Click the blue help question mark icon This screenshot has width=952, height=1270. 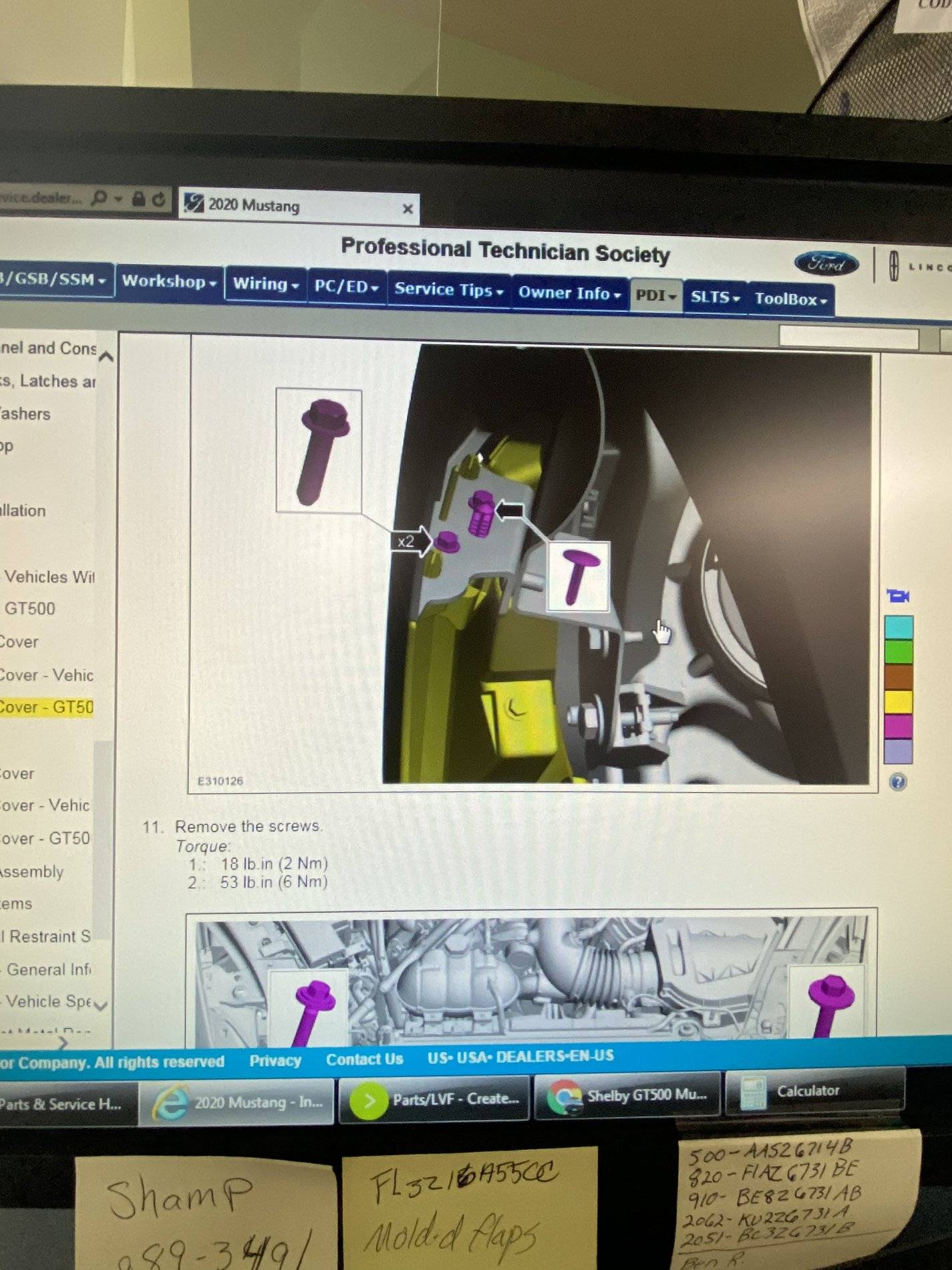898,781
